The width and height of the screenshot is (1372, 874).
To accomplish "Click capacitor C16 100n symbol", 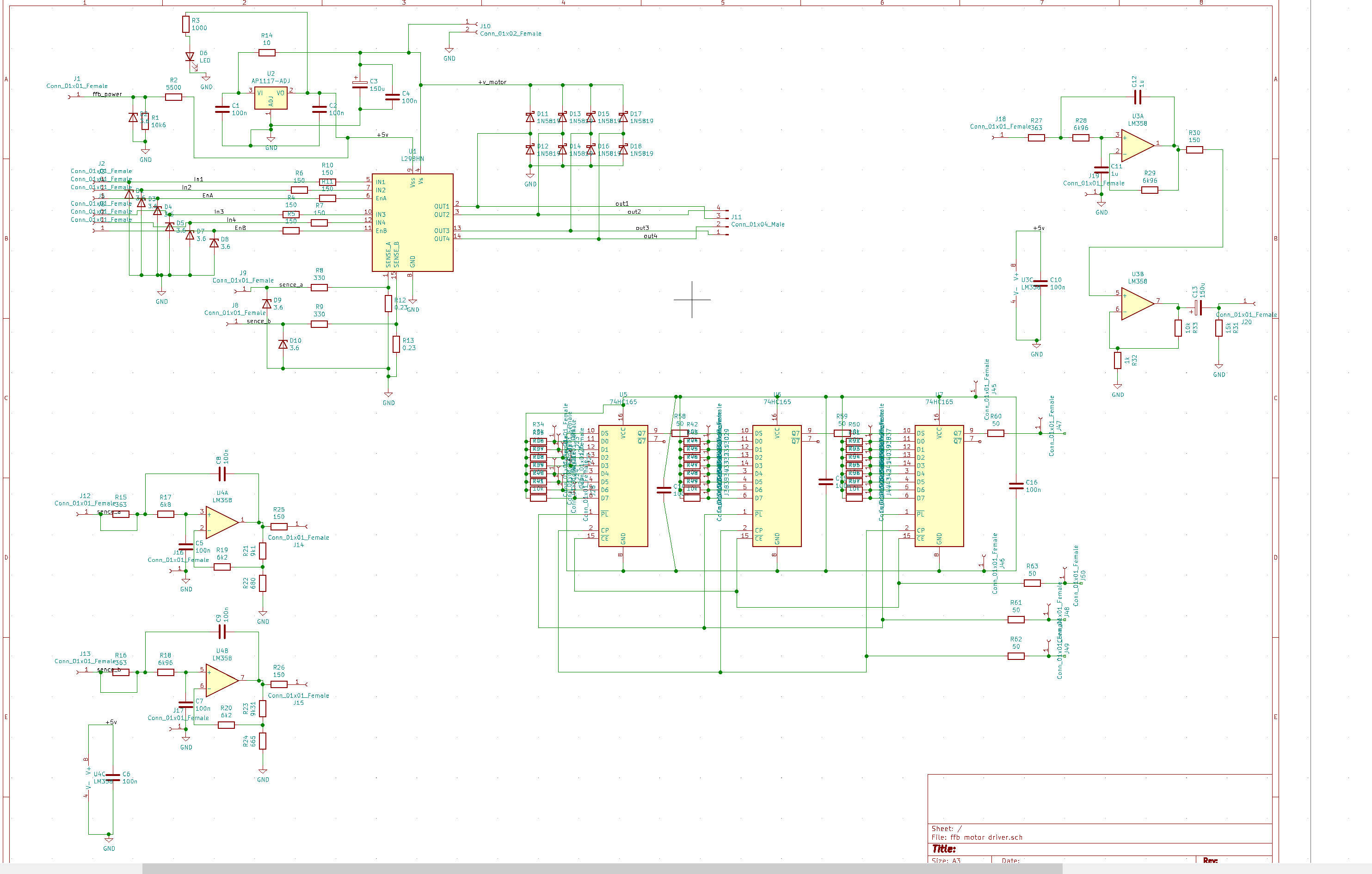I will [1016, 486].
